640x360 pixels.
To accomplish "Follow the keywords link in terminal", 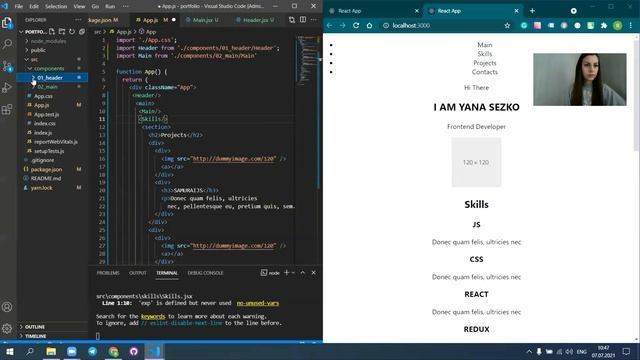I will pos(153,316).
